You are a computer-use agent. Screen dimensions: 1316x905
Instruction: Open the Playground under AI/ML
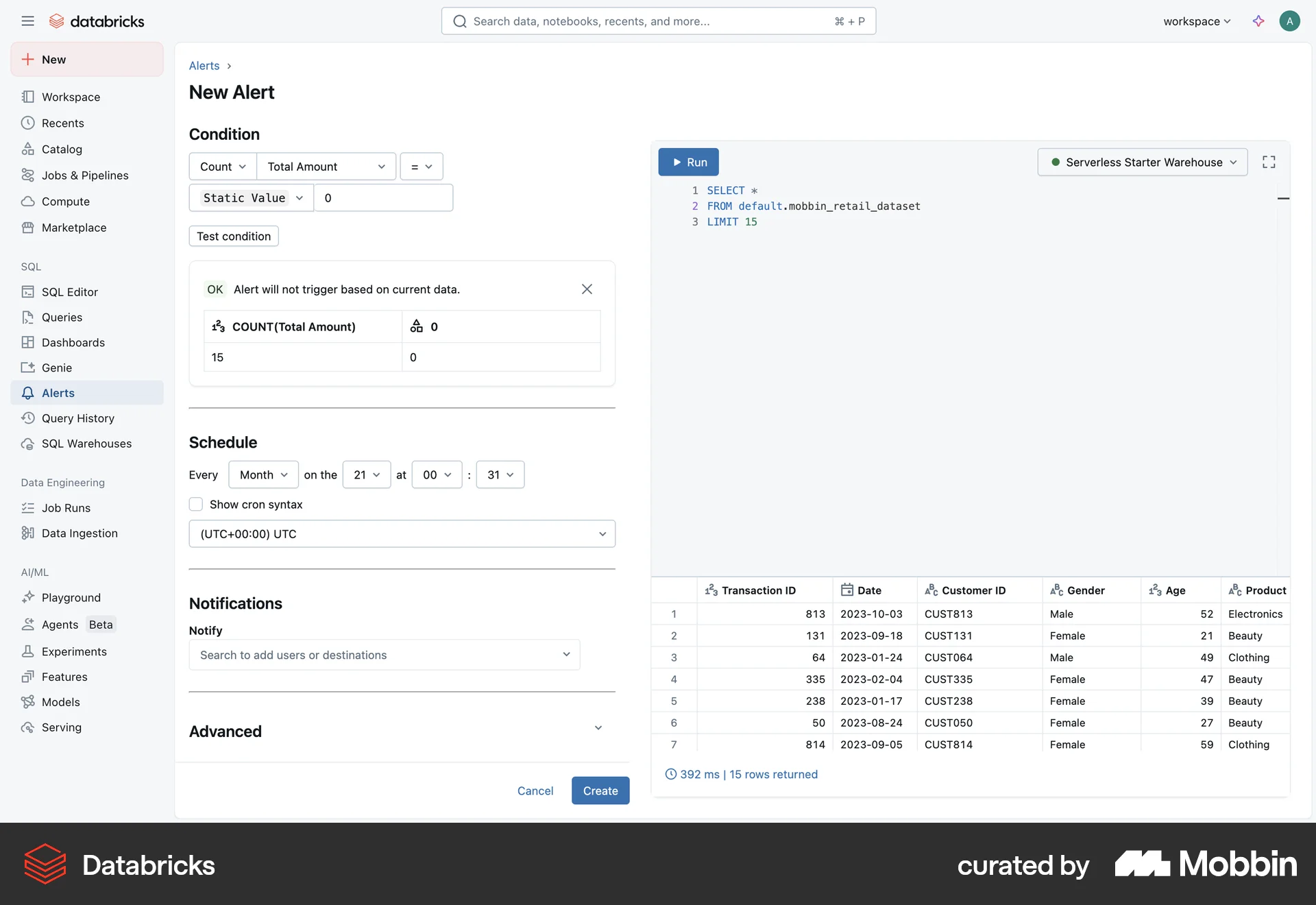tap(71, 597)
